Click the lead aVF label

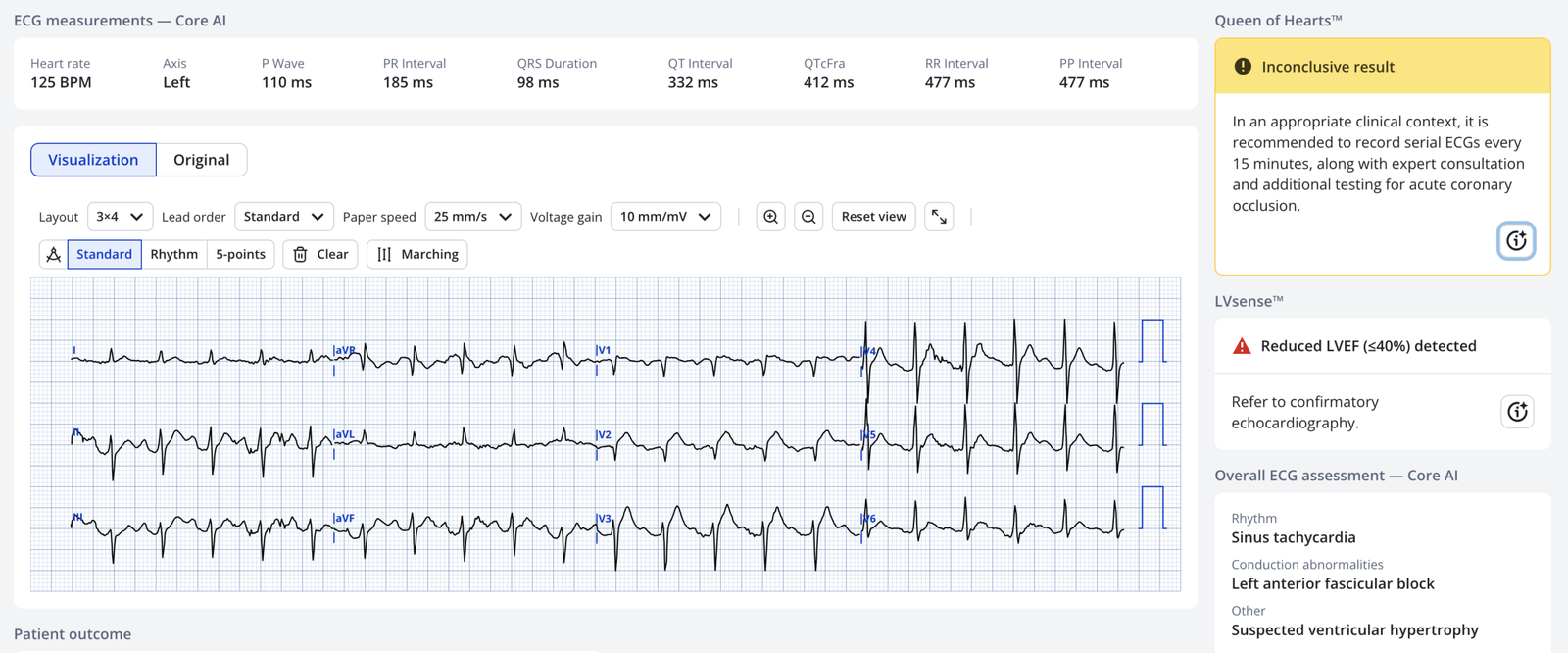[344, 518]
